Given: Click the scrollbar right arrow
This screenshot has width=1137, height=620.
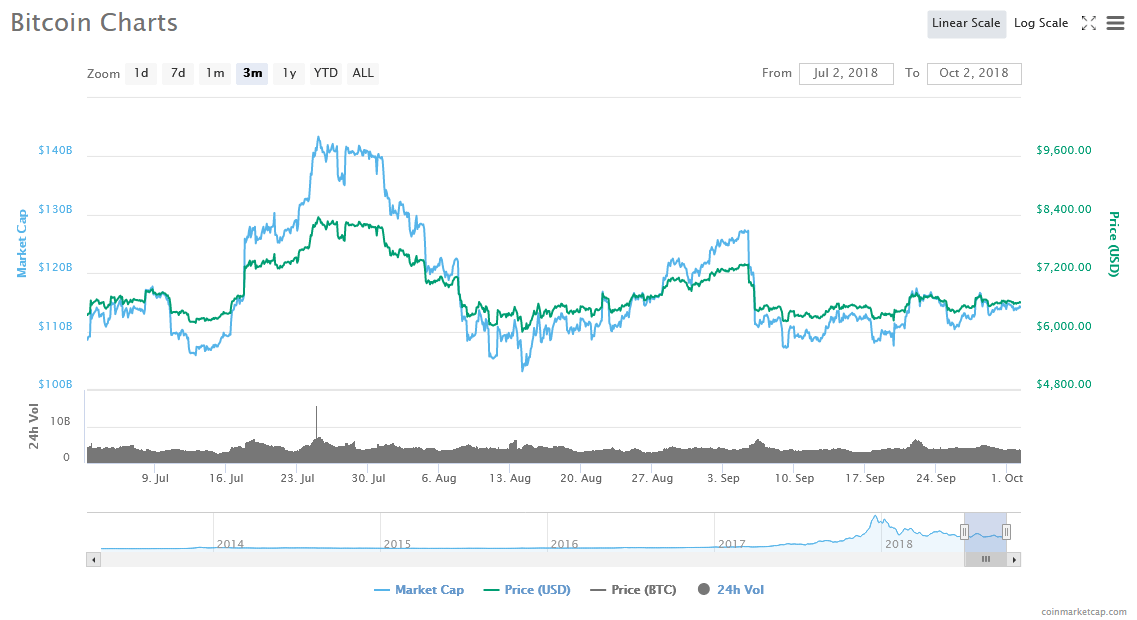Looking at the screenshot, I should pos(1014,559).
